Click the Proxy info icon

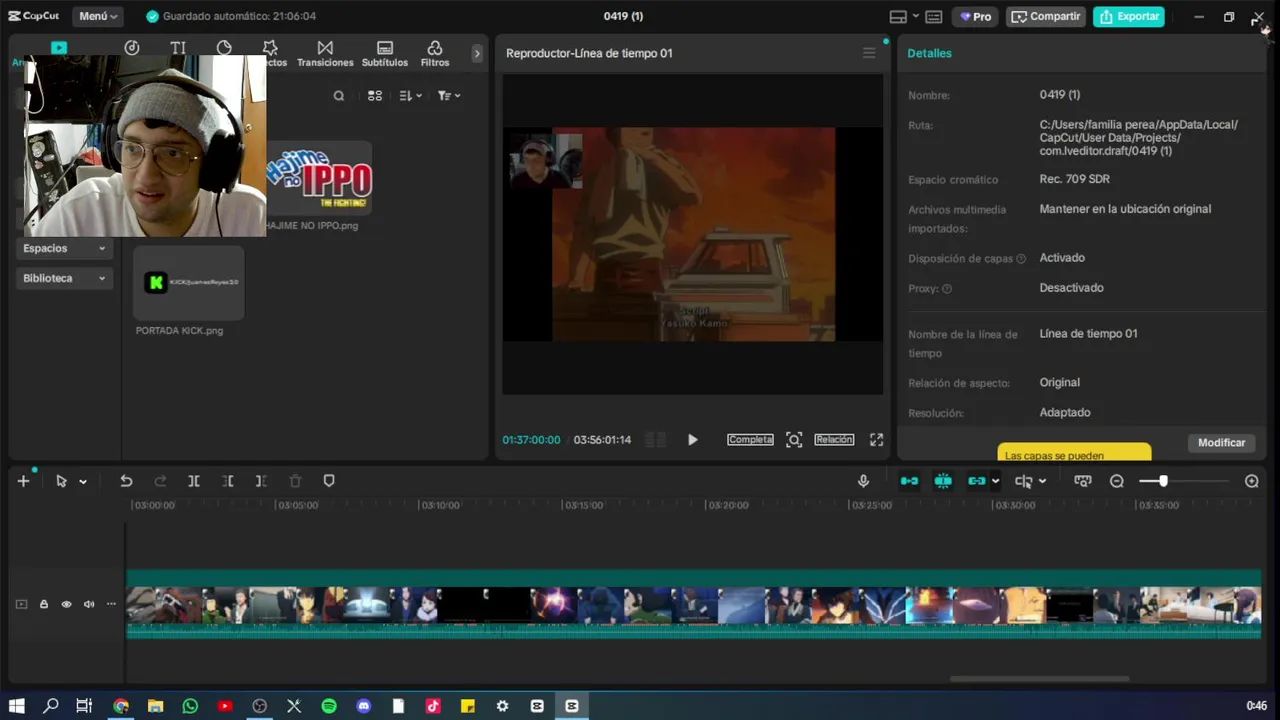pos(947,289)
